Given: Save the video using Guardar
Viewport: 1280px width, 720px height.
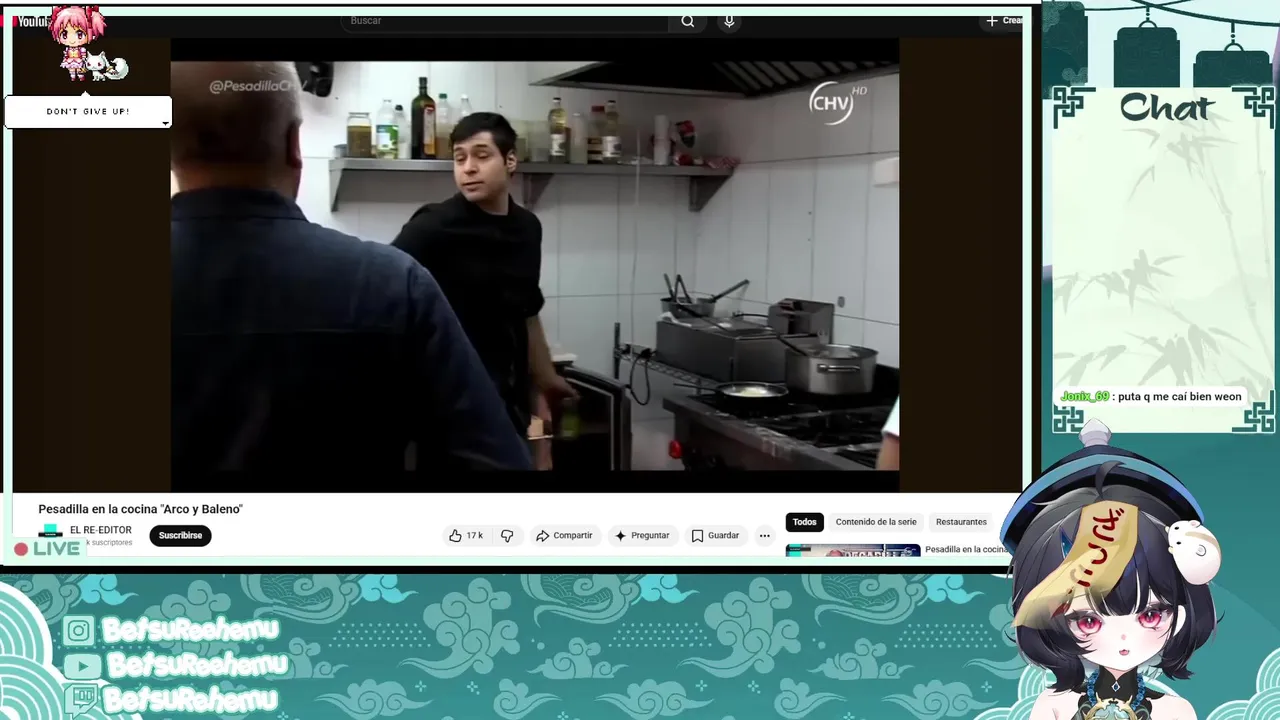Looking at the screenshot, I should [x=716, y=536].
